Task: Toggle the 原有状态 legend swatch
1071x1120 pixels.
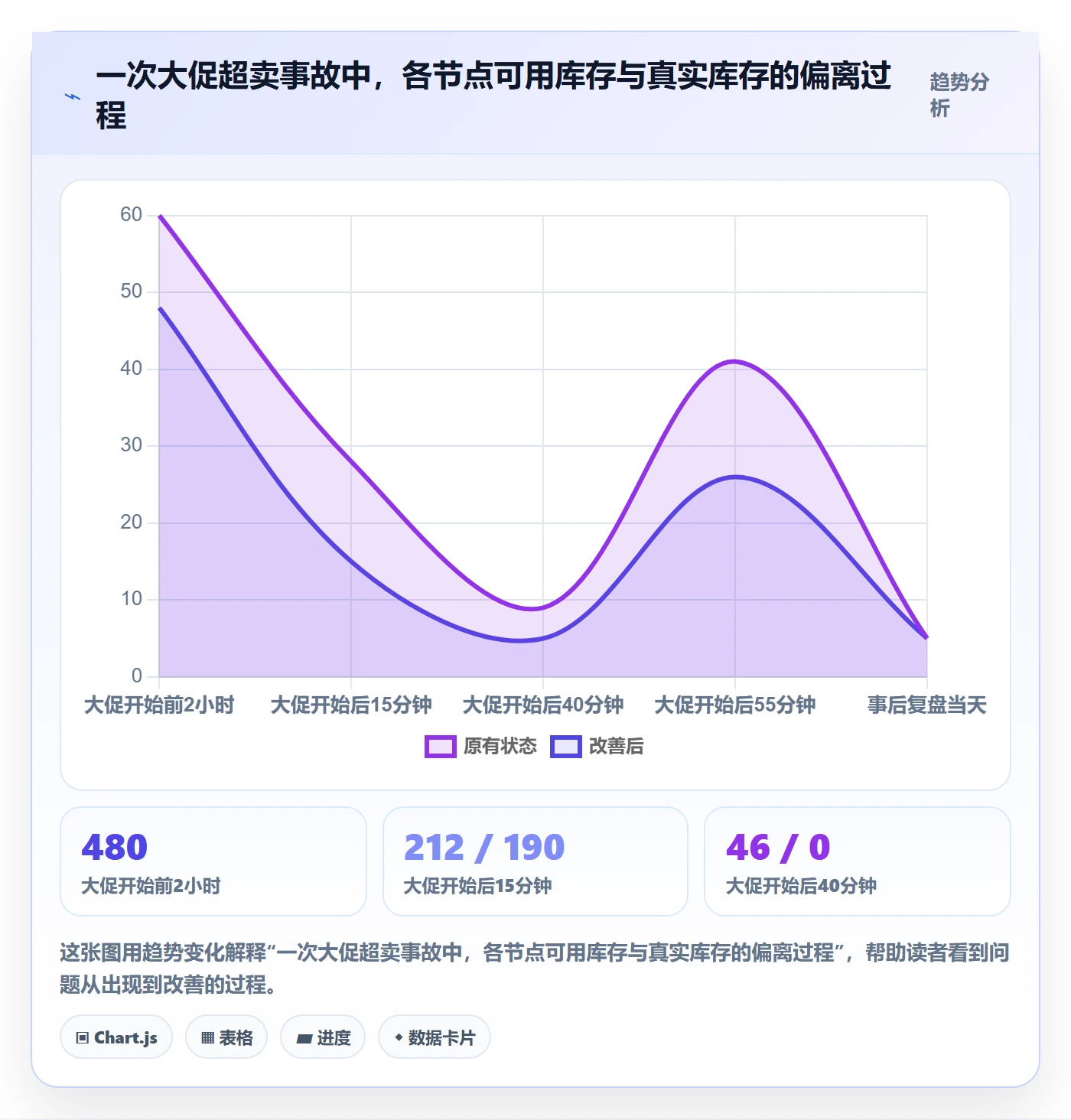Action: [x=441, y=747]
